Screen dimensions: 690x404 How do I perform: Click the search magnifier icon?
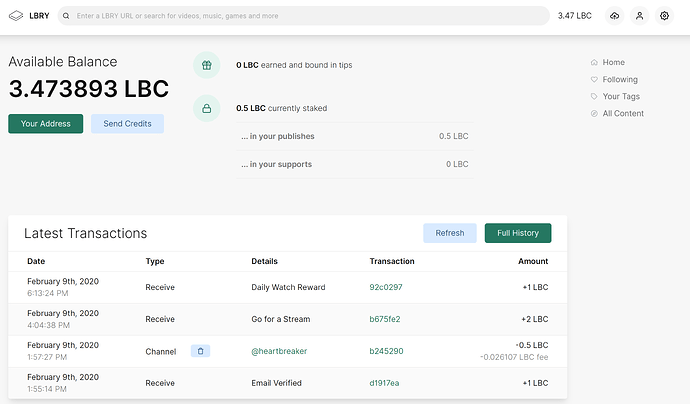point(66,16)
